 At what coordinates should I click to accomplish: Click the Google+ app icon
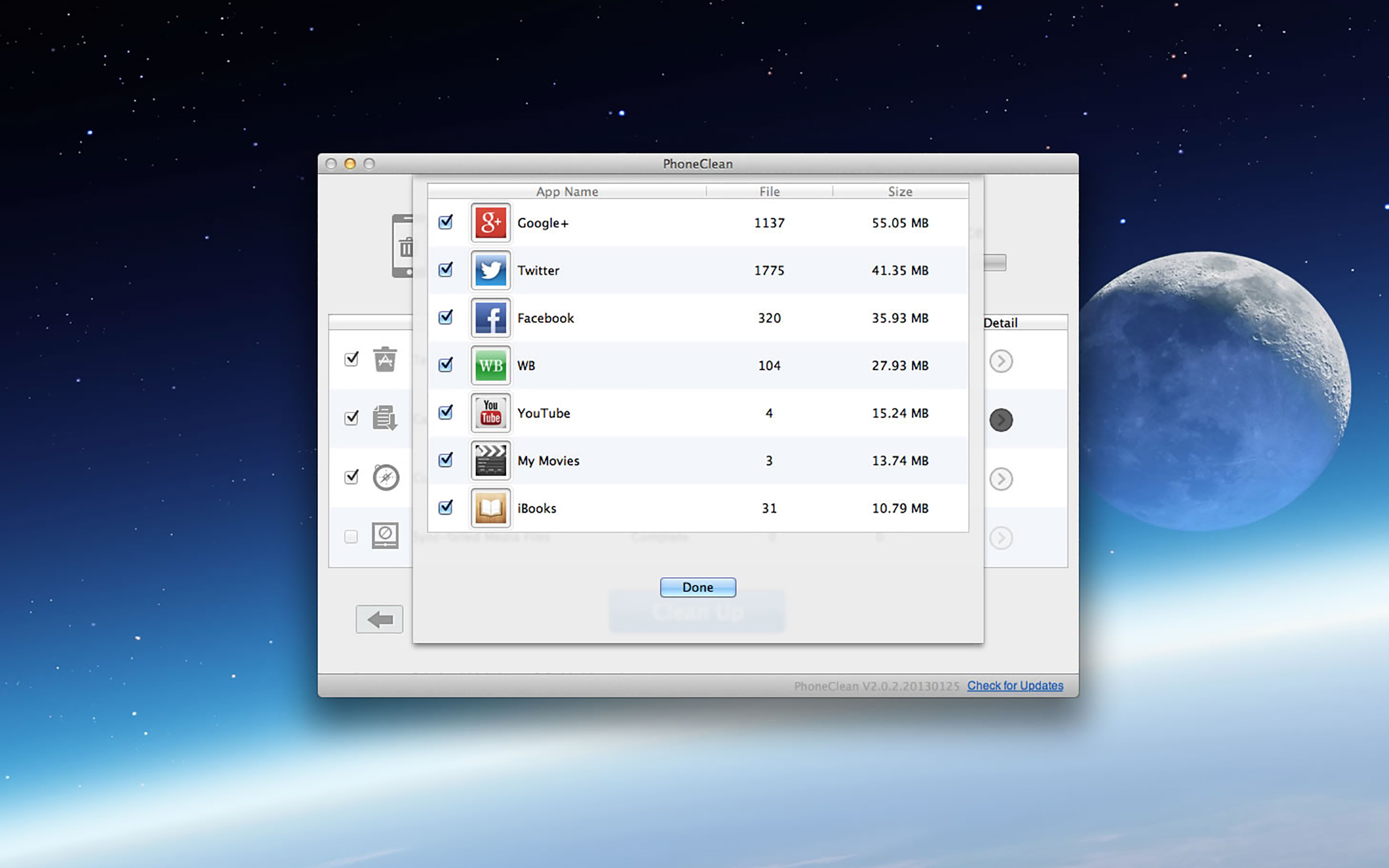(490, 223)
